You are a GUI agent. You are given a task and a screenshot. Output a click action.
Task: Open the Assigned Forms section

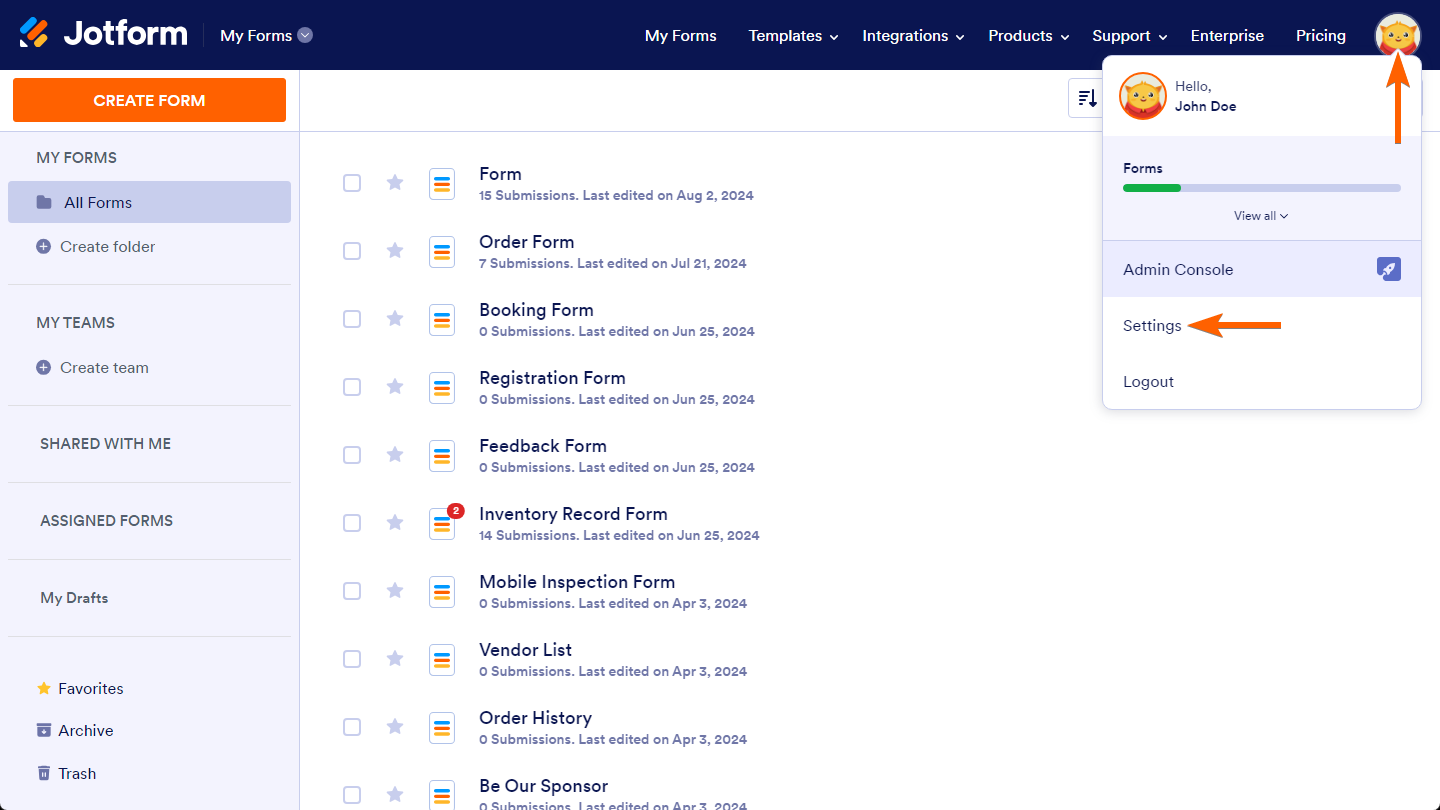click(106, 520)
